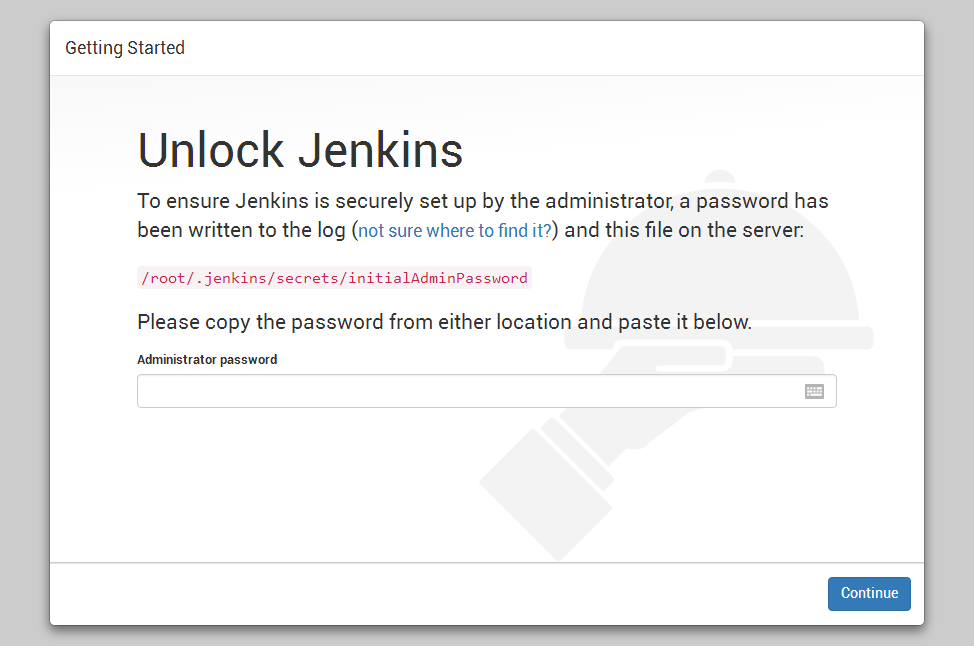
Task: Click blank white area below the password field
Action: (x=300, y=480)
